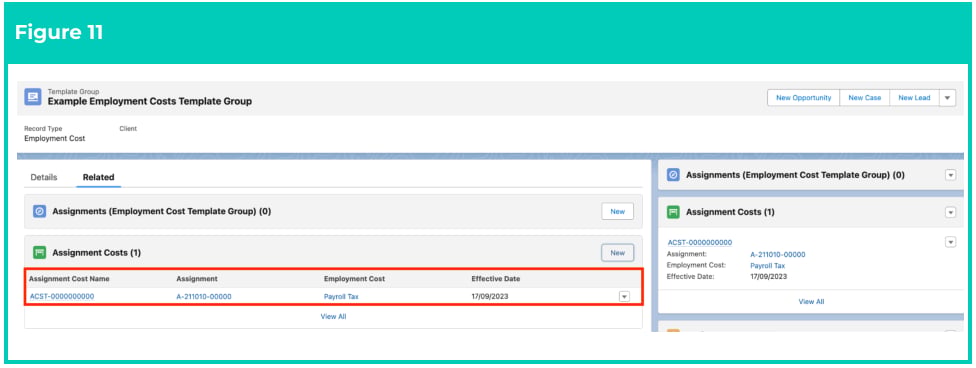Open dropdown next to sidebar ACST-0000000000 record
The image size is (976, 368).
coord(950,242)
